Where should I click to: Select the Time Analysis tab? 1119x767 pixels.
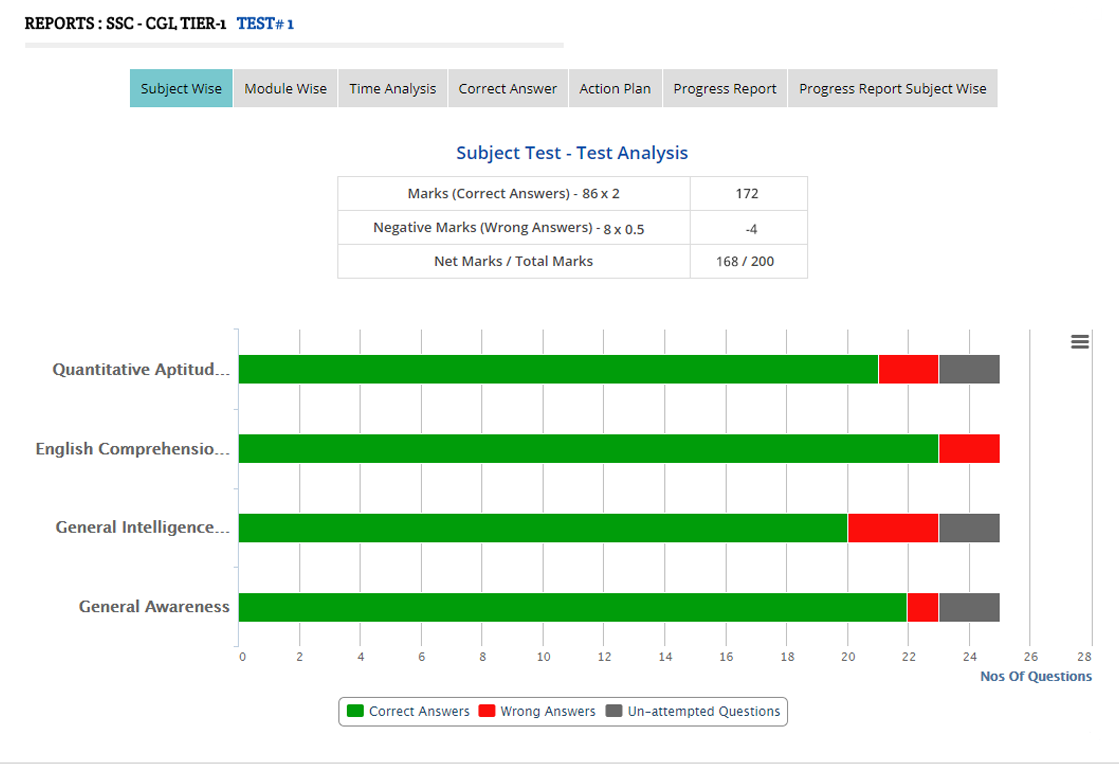pyautogui.click(x=392, y=88)
